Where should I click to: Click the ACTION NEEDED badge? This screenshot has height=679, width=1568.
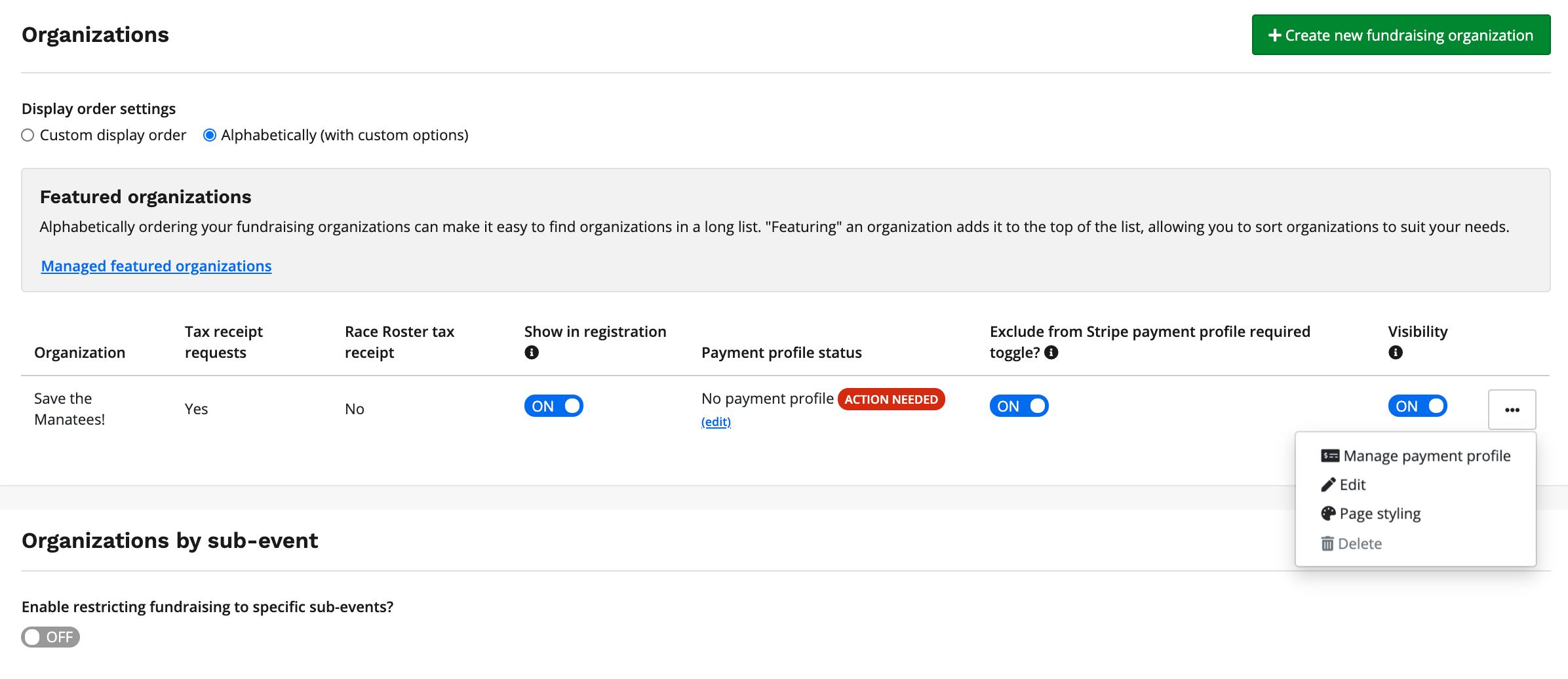[892, 399]
